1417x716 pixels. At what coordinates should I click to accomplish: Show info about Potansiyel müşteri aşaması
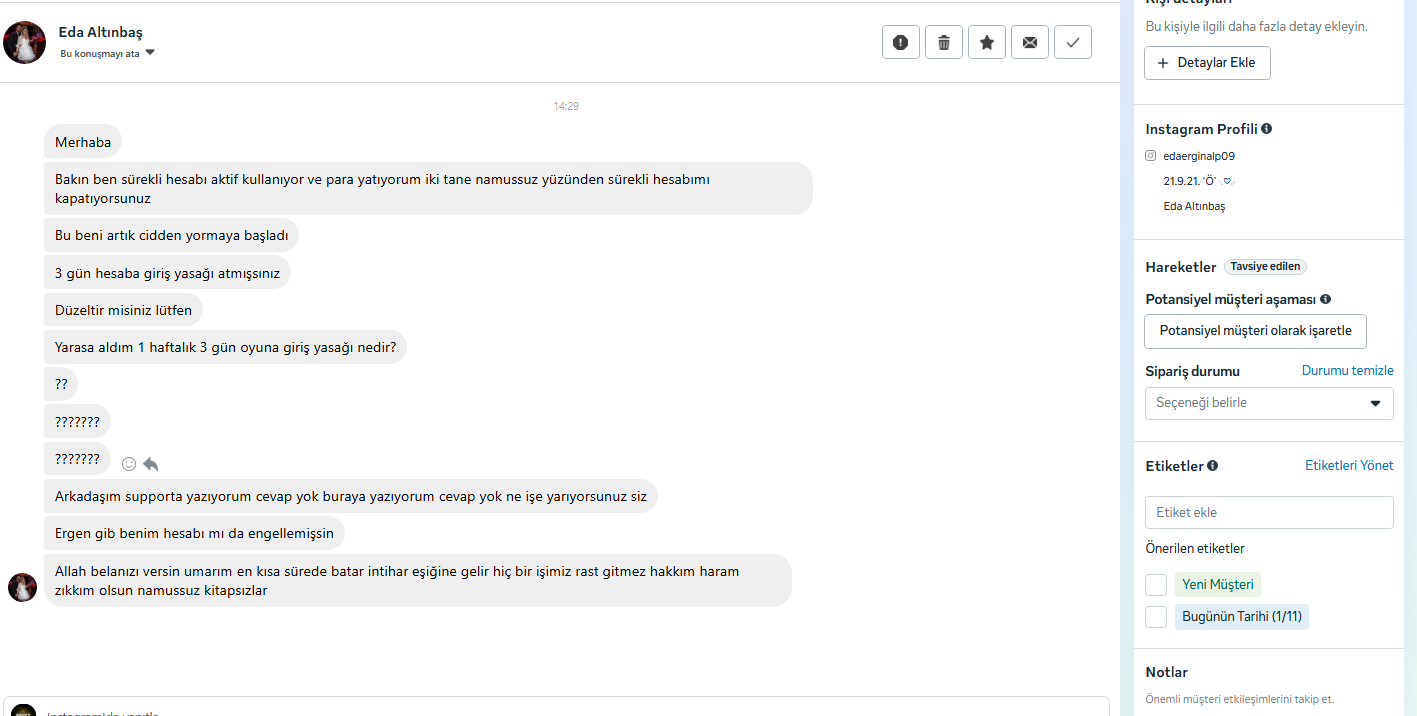pyautogui.click(x=1326, y=299)
